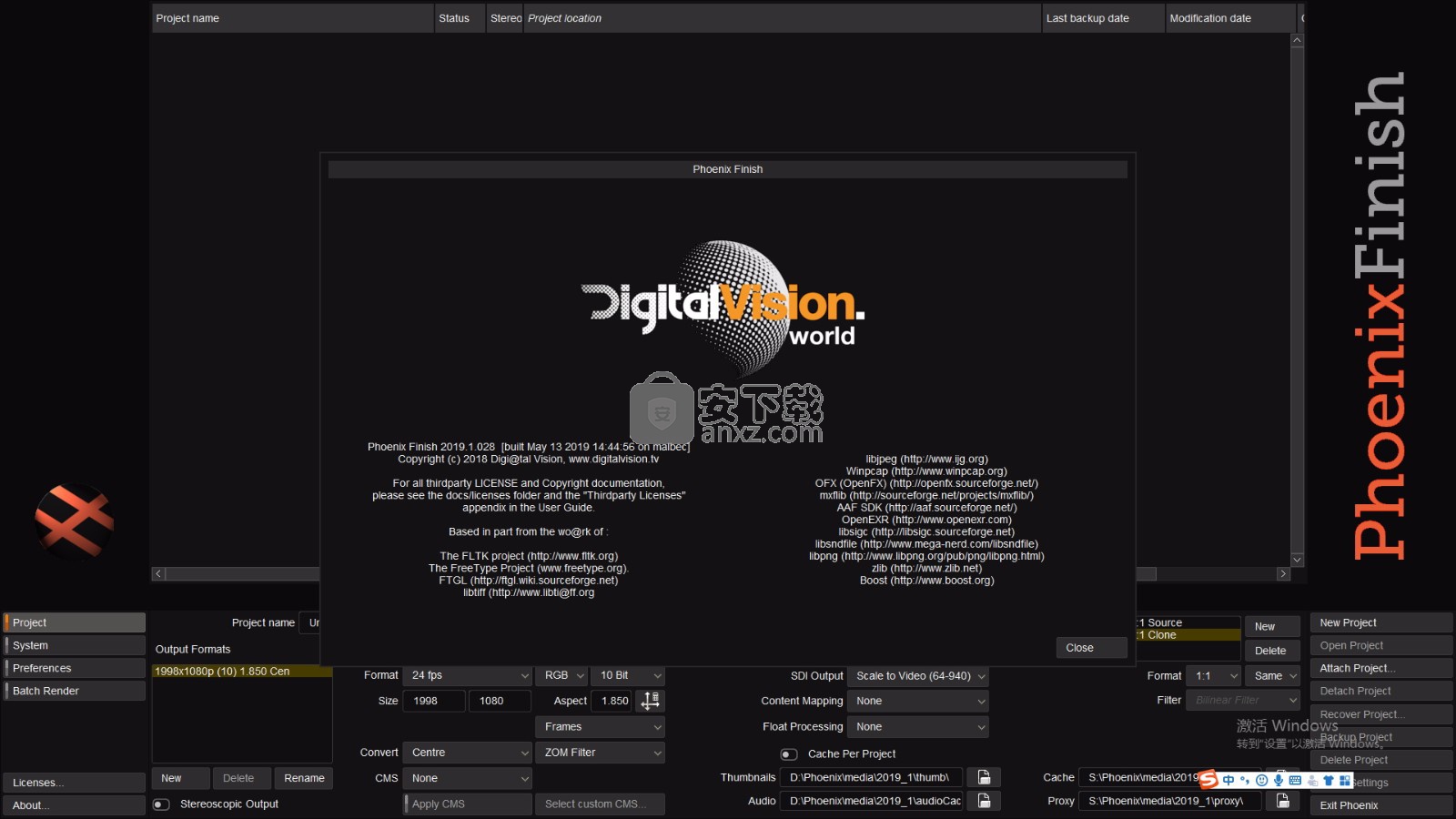Click Rename under Output Formats
Viewport: 1456px width, 819px height.
click(x=304, y=778)
